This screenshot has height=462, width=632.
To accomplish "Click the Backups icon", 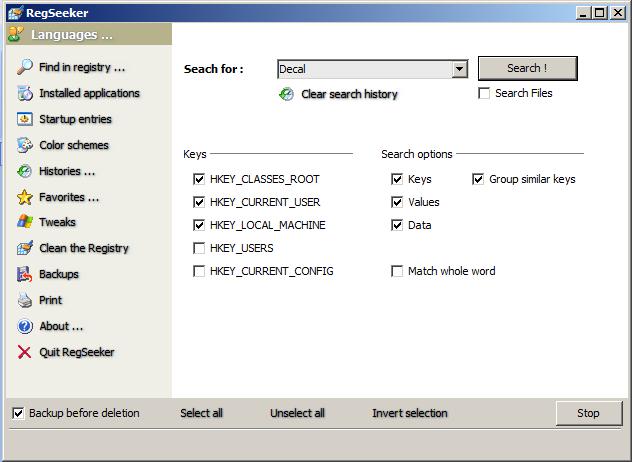I will click(25, 274).
